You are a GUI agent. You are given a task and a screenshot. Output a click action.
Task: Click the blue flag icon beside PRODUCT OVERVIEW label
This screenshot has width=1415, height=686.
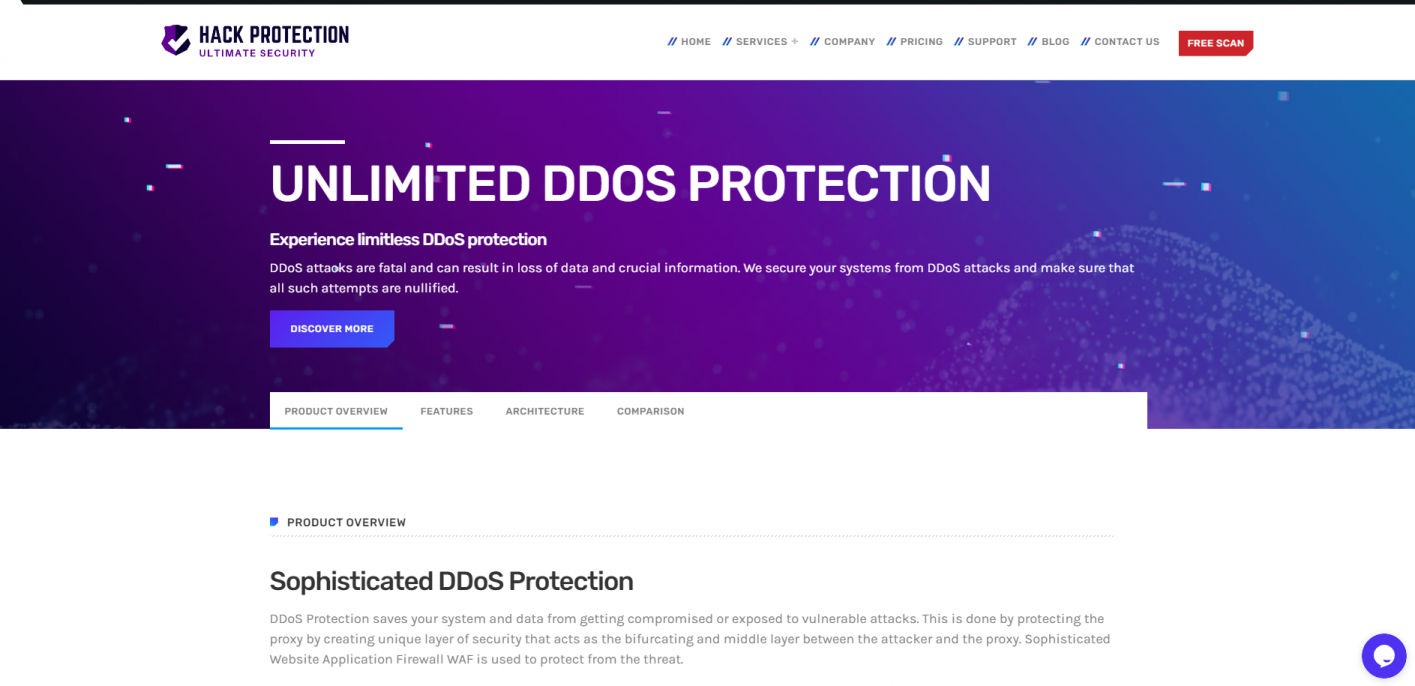(x=274, y=520)
